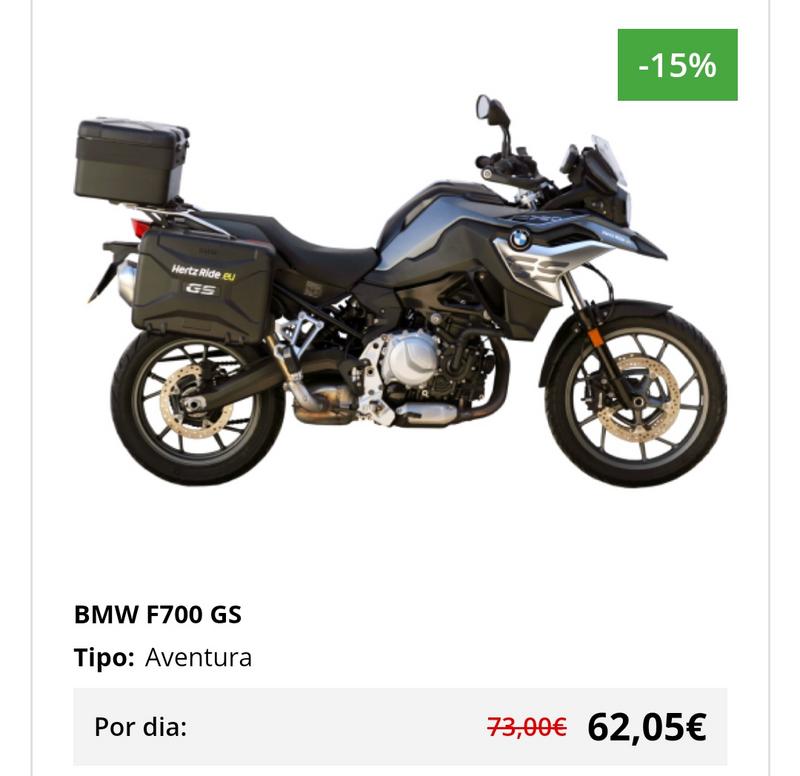Viewport: 800px width, 776px height.
Task: Click the motorcycle's front wheel
Action: (636, 398)
